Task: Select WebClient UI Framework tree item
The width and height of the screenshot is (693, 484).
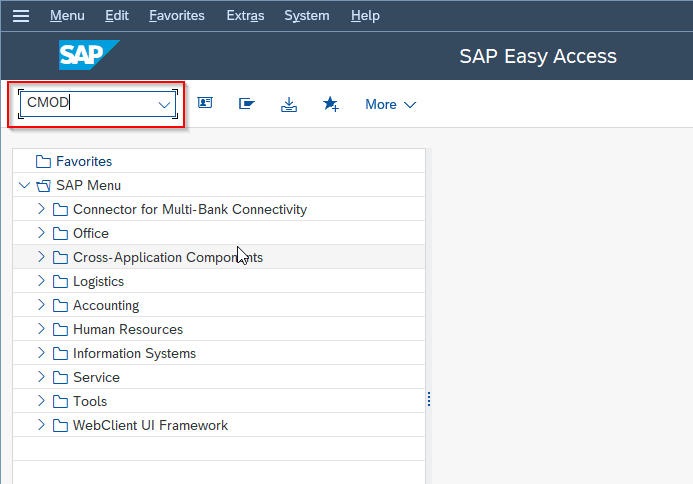Action: pos(150,426)
